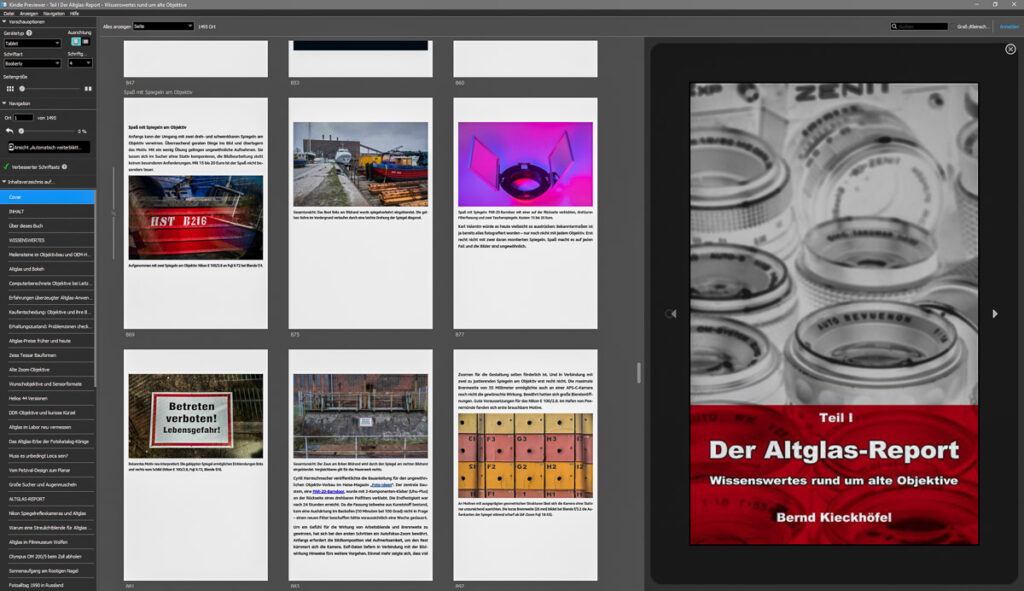Open the Schriftart dropdown showing Bookerly
Viewport: 1024px width, 591px height.
[32, 62]
